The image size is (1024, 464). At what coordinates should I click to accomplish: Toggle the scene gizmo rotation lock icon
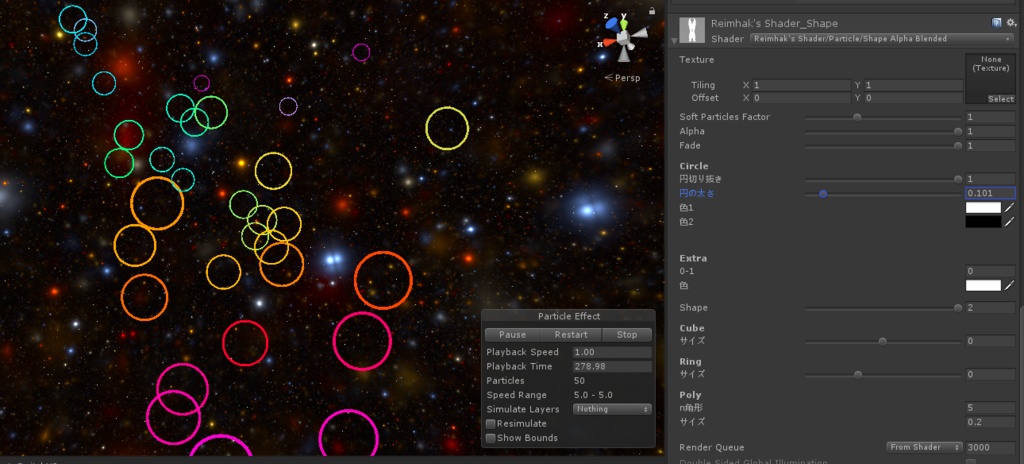point(652,11)
